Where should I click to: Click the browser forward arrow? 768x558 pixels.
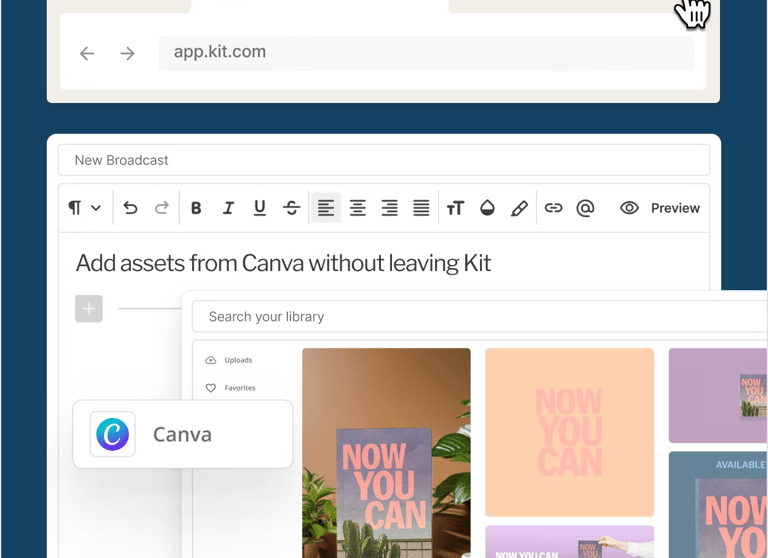(127, 53)
